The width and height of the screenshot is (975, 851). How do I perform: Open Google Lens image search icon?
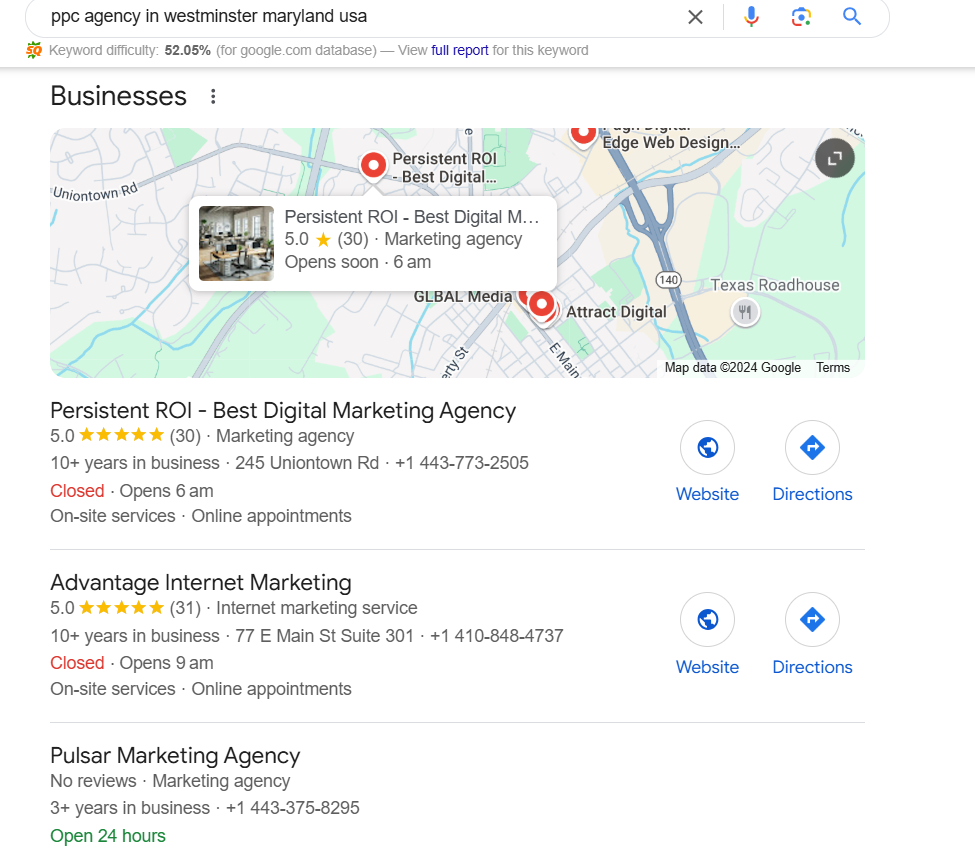tap(801, 17)
